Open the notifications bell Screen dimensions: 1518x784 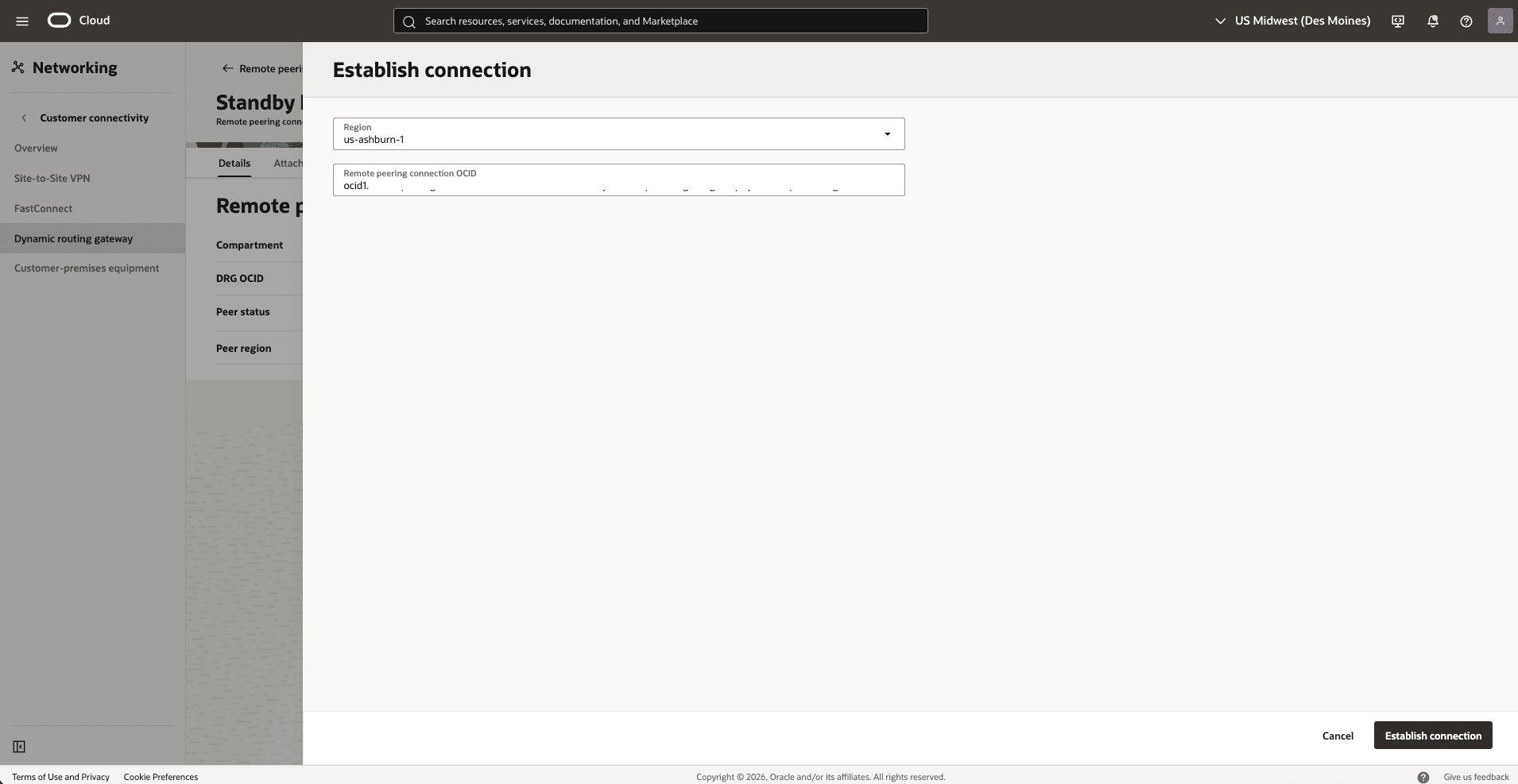pos(1432,21)
